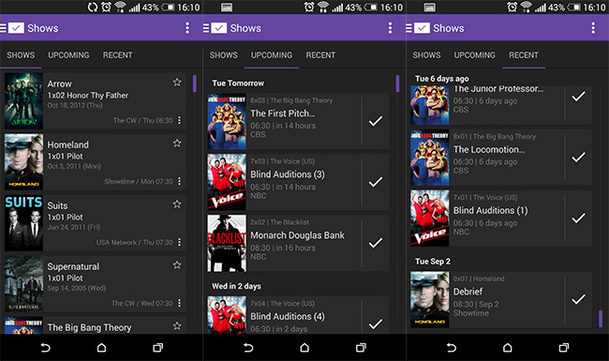Select UPCOMING tab in right screen
This screenshot has width=609, height=361.
[474, 55]
